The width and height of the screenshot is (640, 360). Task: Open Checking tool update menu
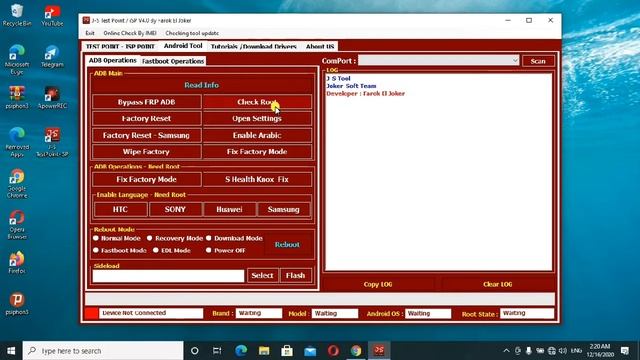[x=192, y=33]
